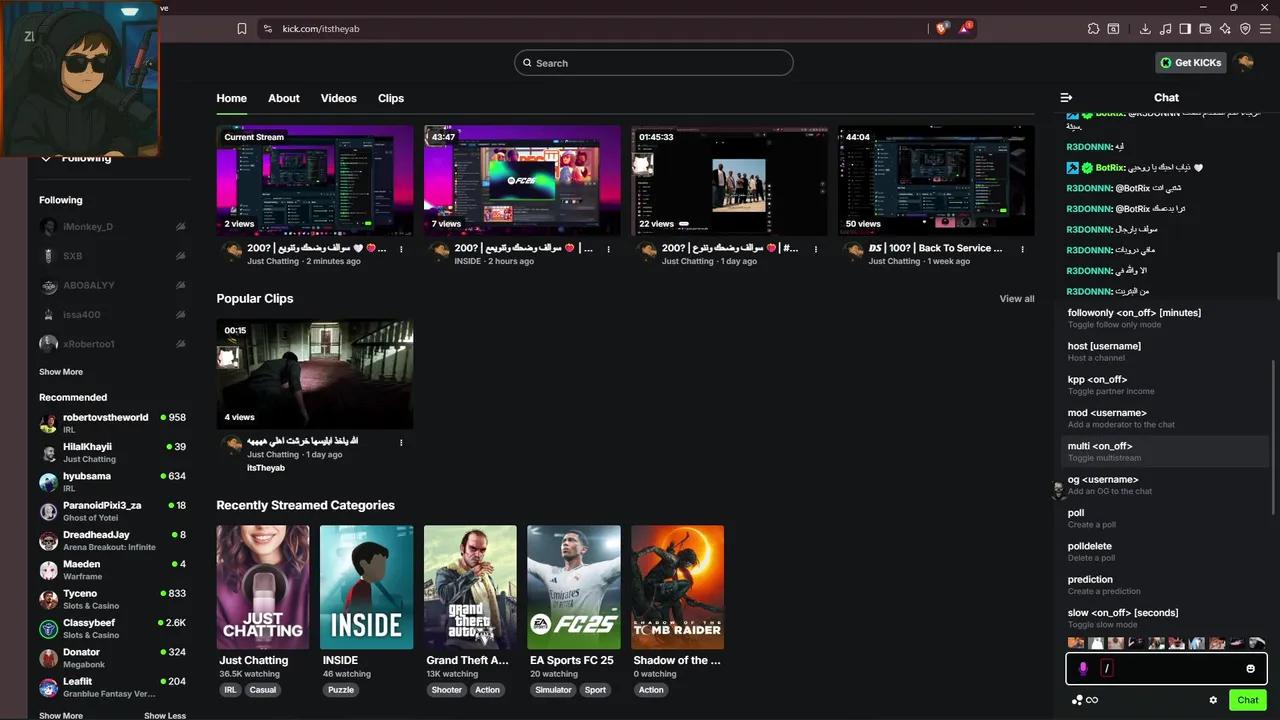Click the site settings icon before URL
This screenshot has height=720, width=1280.
[267, 29]
